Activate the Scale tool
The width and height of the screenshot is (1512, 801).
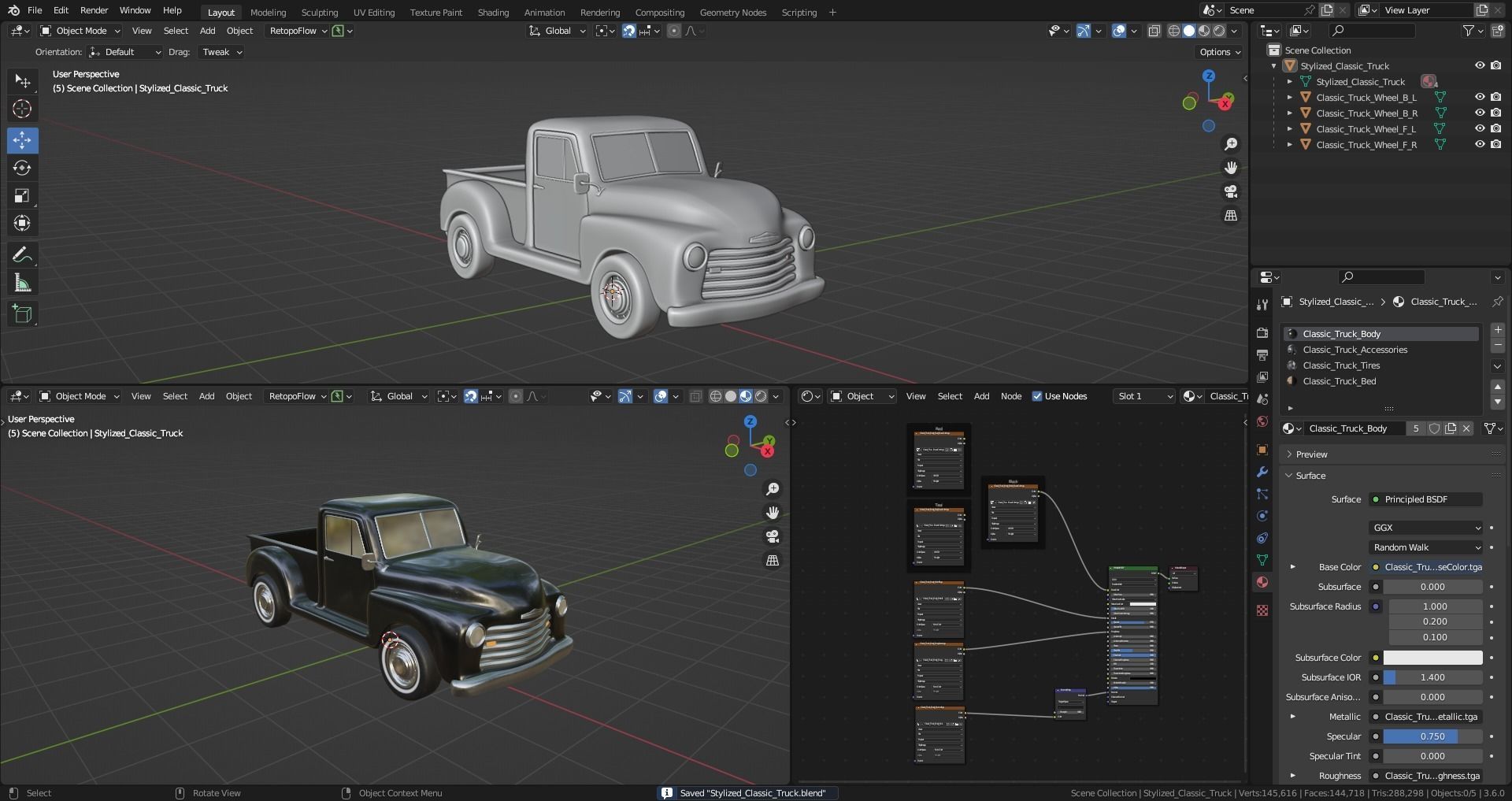(22, 195)
